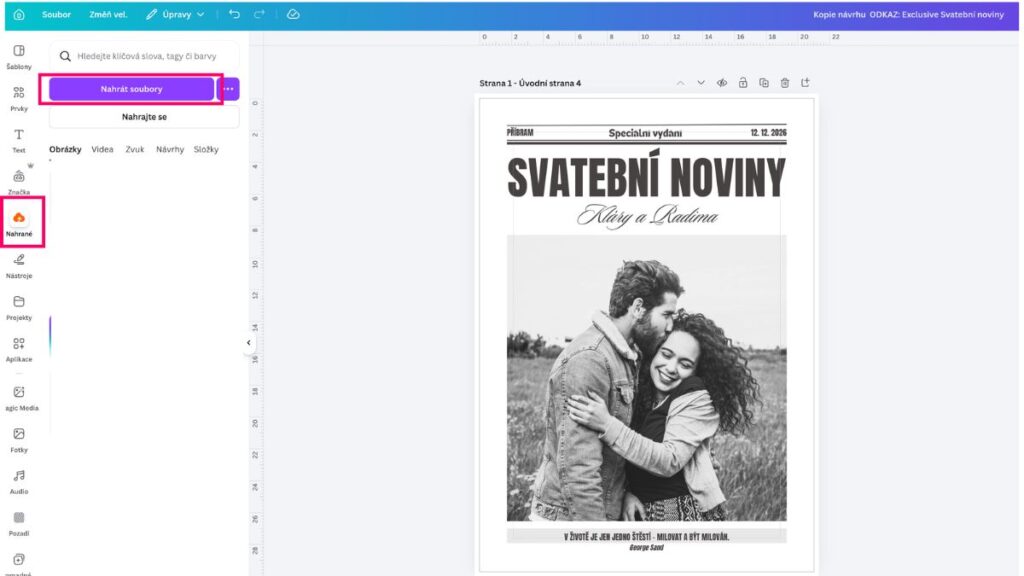Open the Projekty panel
Viewport: 1024px width, 576px height.
tap(19, 308)
